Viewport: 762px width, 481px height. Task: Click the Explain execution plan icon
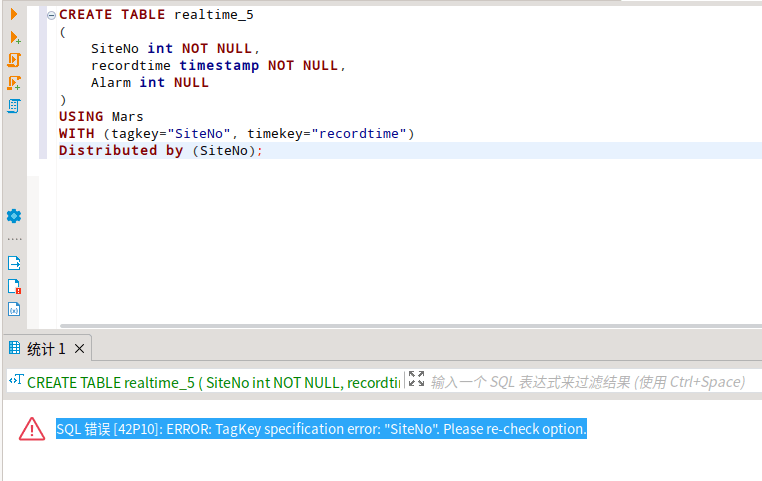14,106
